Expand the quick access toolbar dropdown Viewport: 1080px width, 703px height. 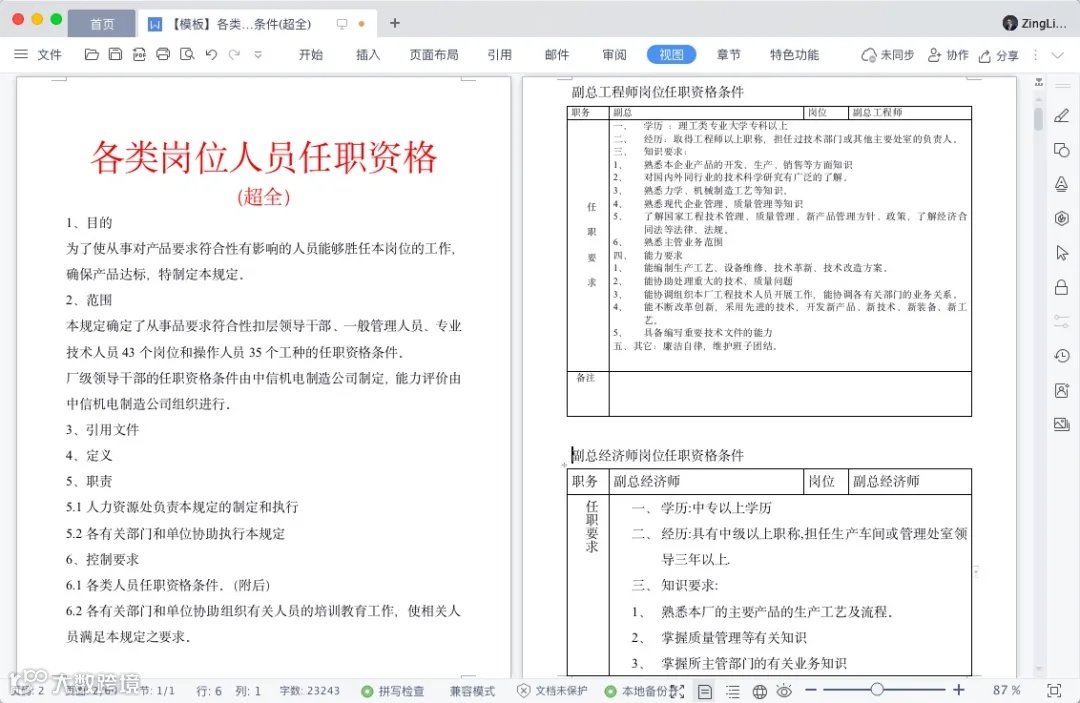pos(258,54)
